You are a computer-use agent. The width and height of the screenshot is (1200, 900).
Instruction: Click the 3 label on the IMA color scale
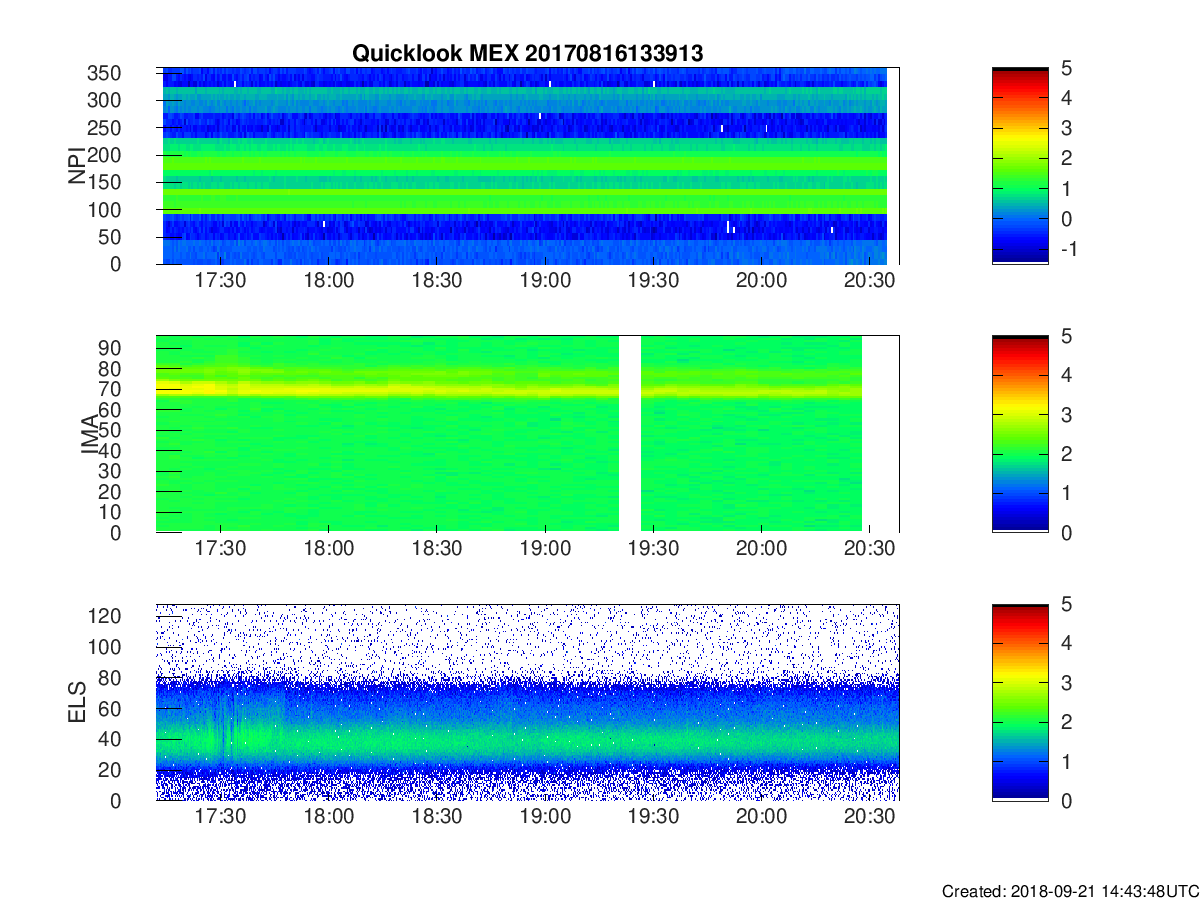(x=1066, y=414)
